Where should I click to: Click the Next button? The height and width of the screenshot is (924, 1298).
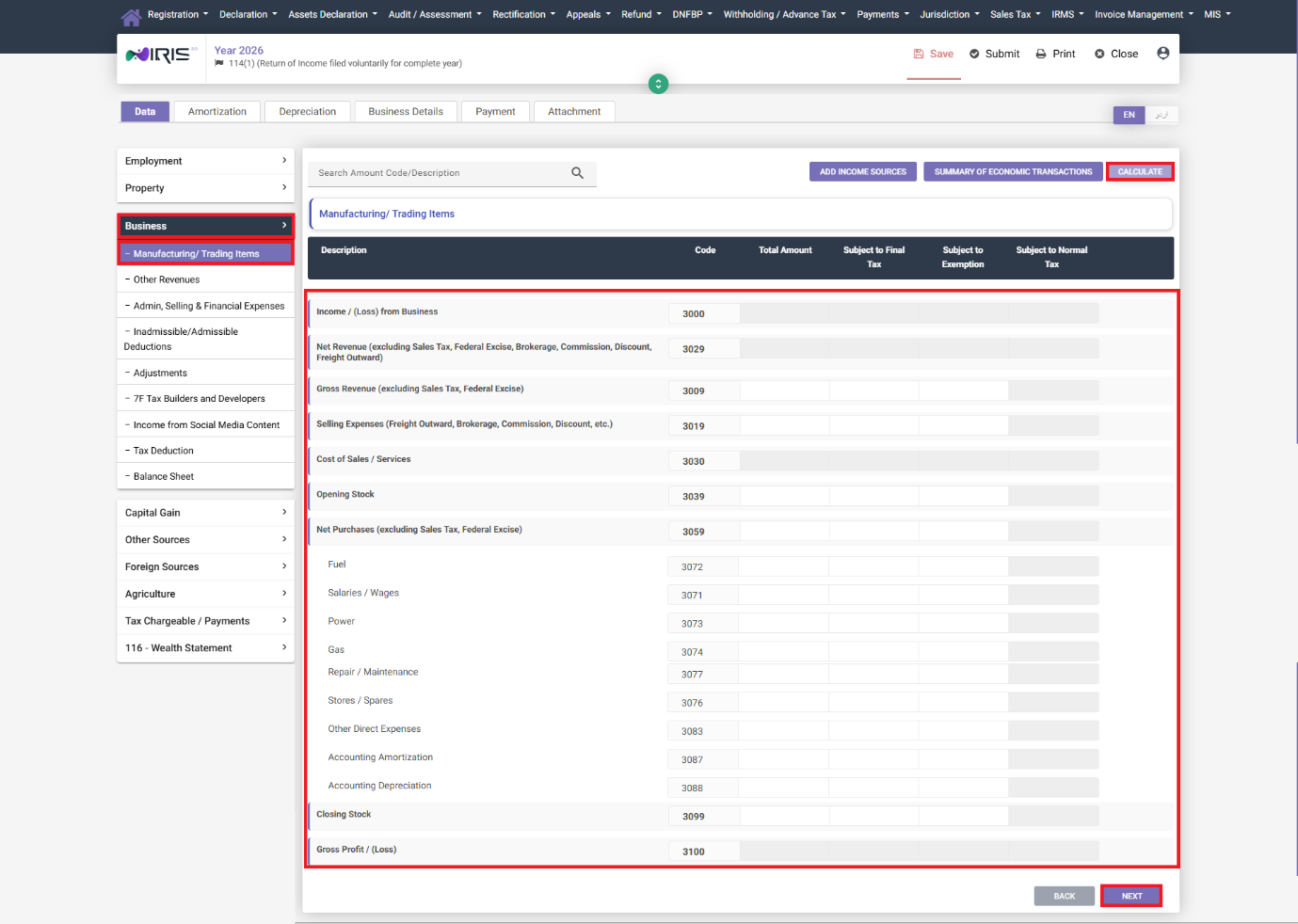(x=1131, y=896)
